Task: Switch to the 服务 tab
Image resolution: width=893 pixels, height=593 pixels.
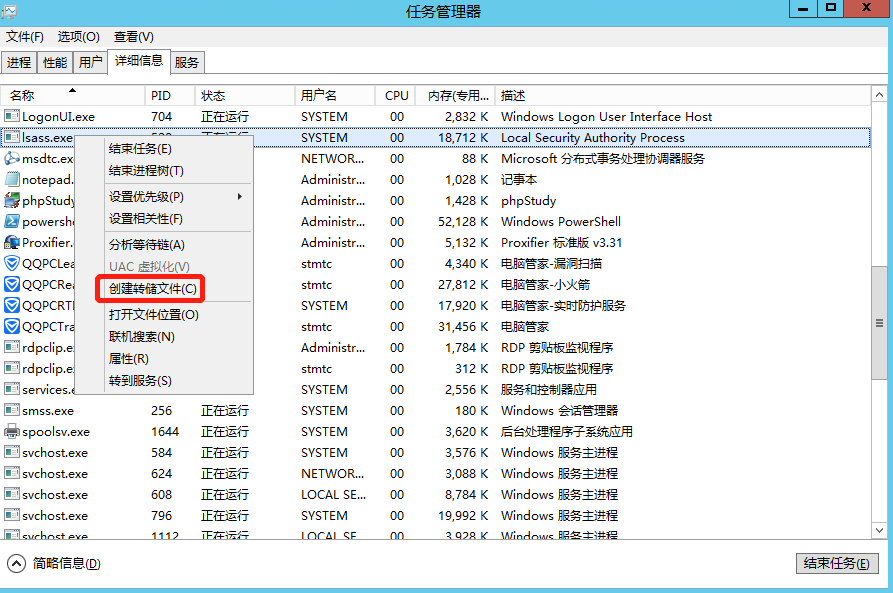Action: (187, 62)
